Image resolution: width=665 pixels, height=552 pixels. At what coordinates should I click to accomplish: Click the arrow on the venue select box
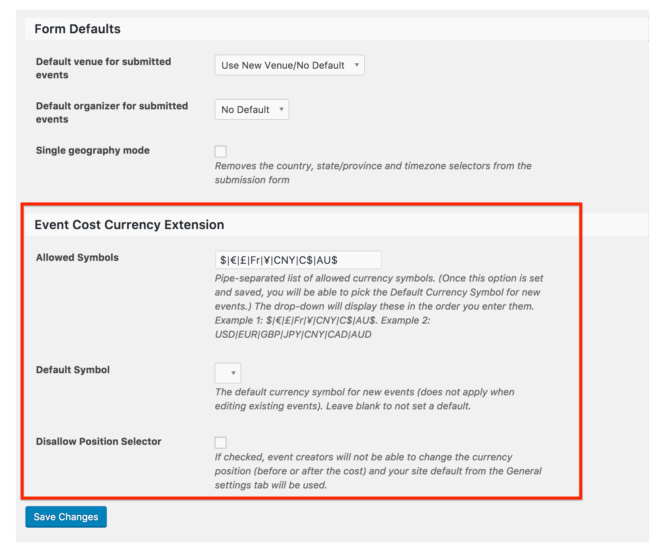(x=356, y=66)
